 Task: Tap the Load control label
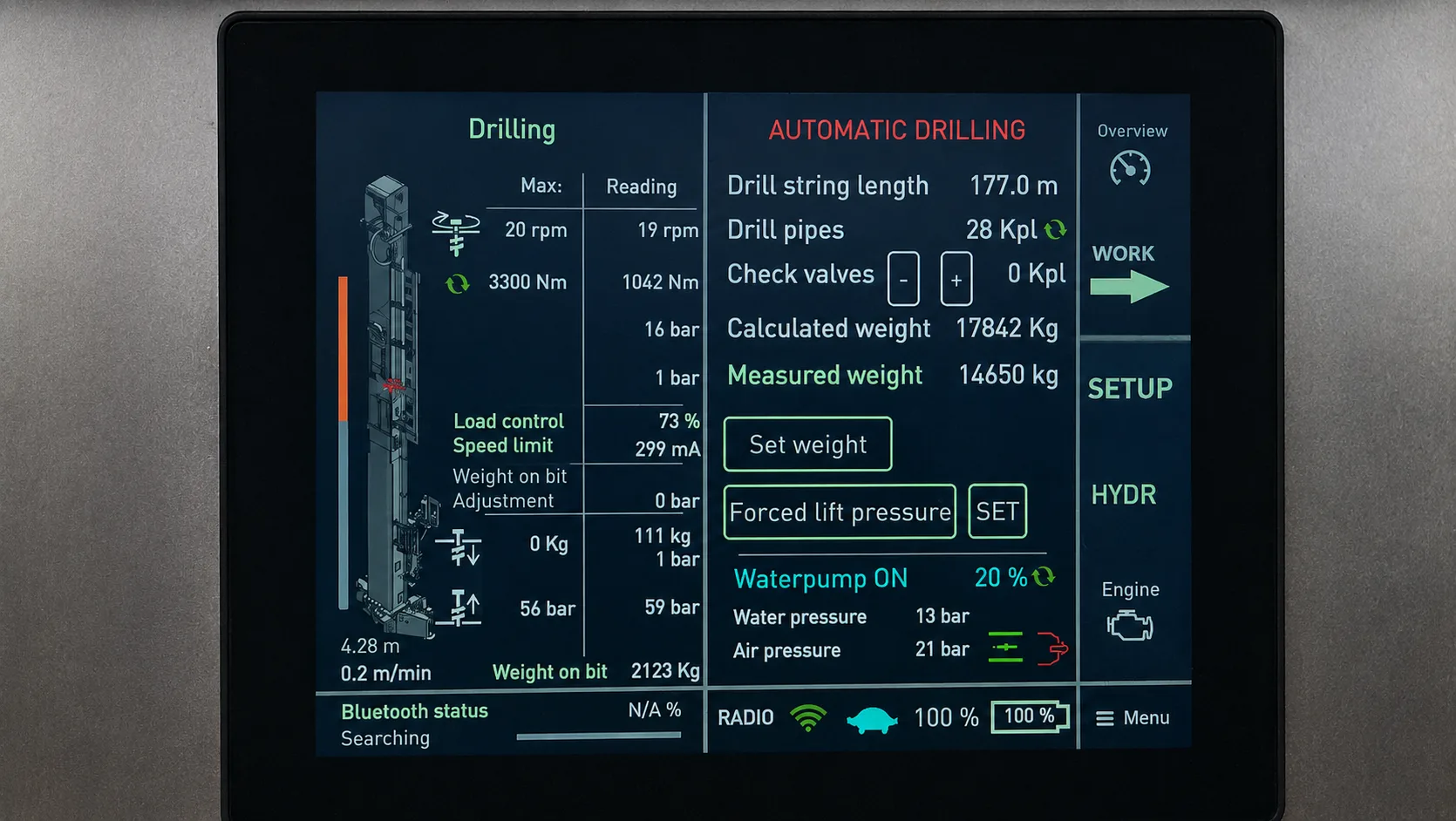(x=508, y=421)
